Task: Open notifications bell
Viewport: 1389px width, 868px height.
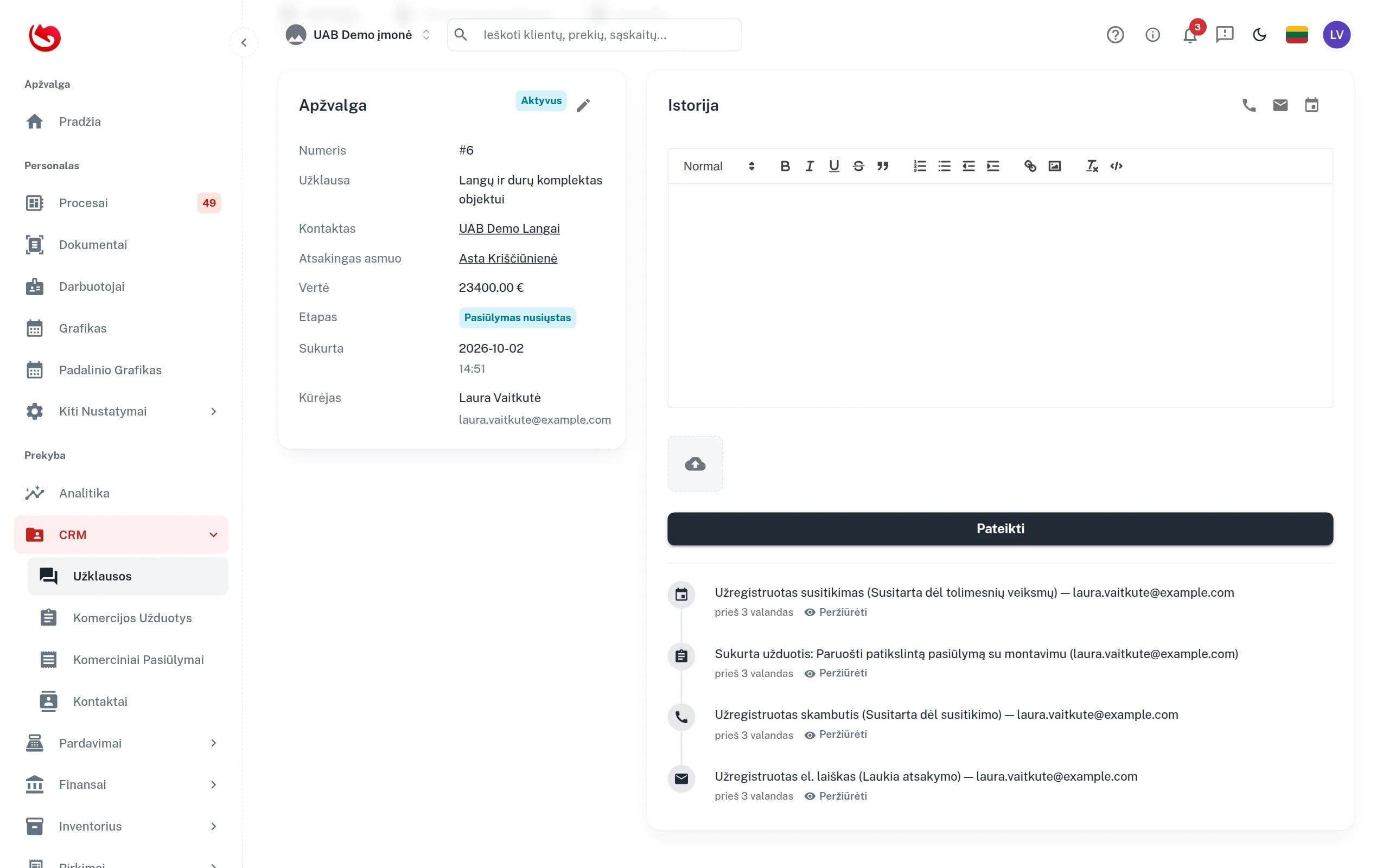Action: click(x=1190, y=35)
